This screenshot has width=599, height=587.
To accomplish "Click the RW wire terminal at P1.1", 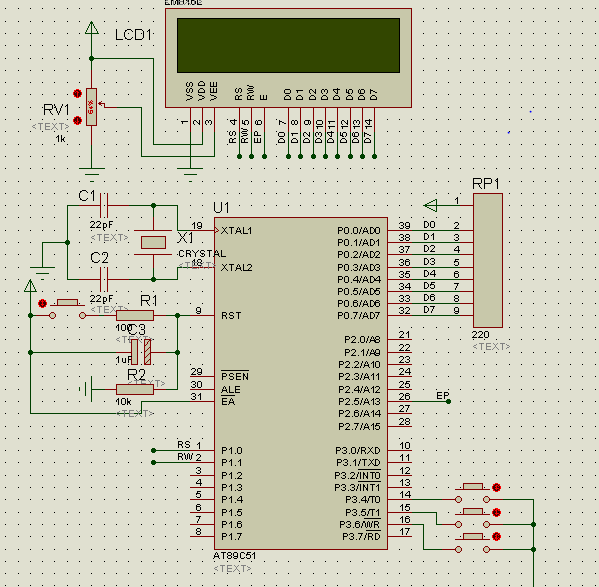I will (154, 462).
